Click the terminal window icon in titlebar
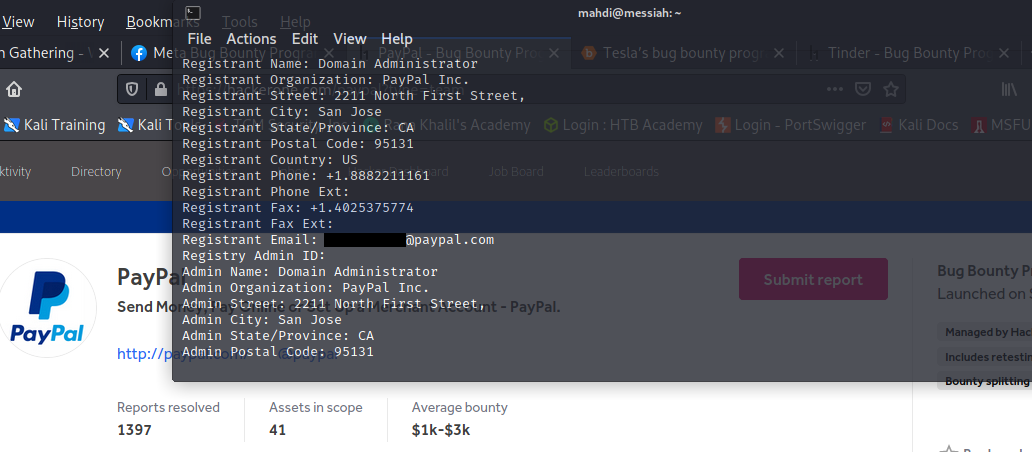The height and width of the screenshot is (452, 1032). coord(193,13)
